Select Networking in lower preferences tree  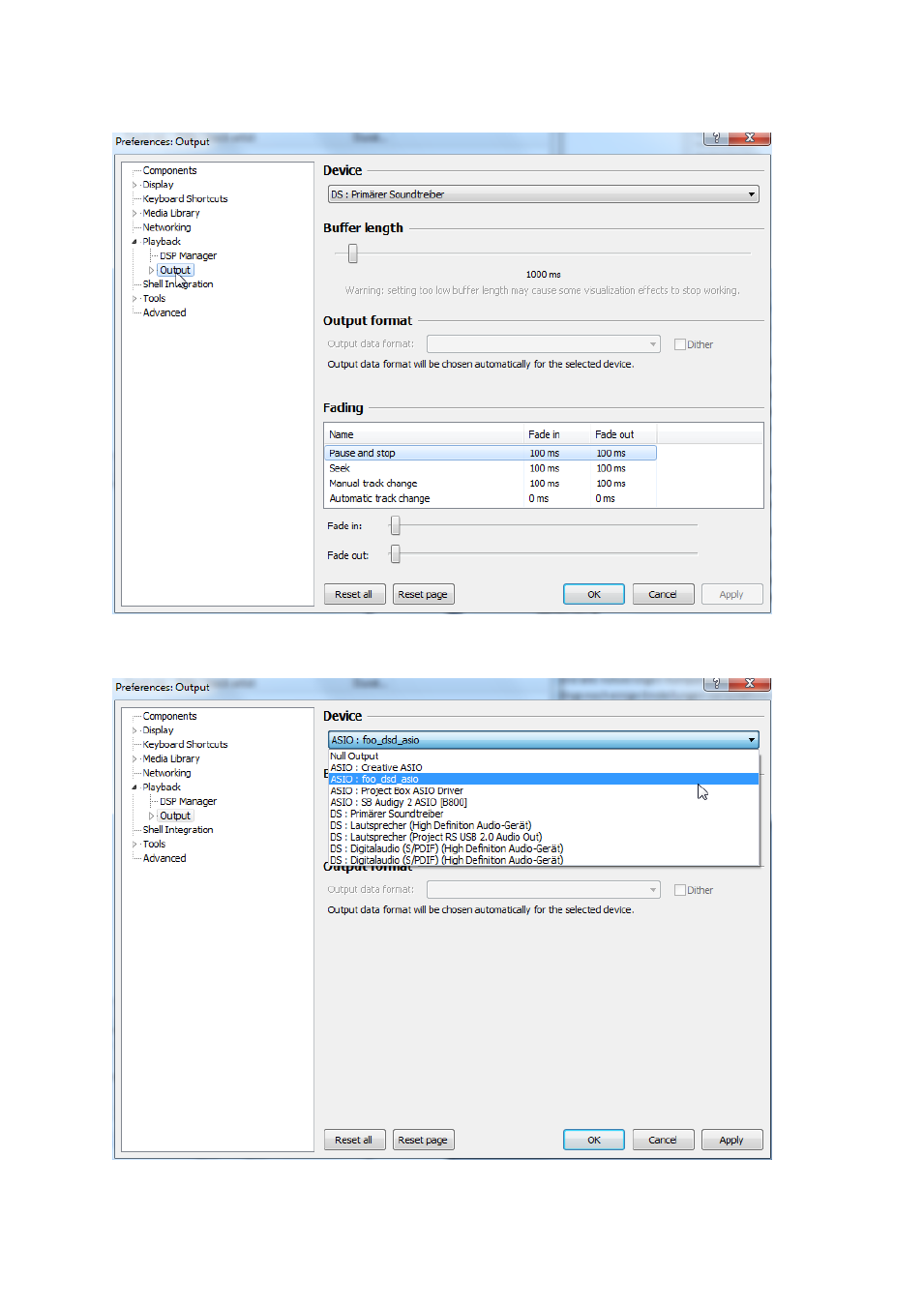[x=166, y=773]
